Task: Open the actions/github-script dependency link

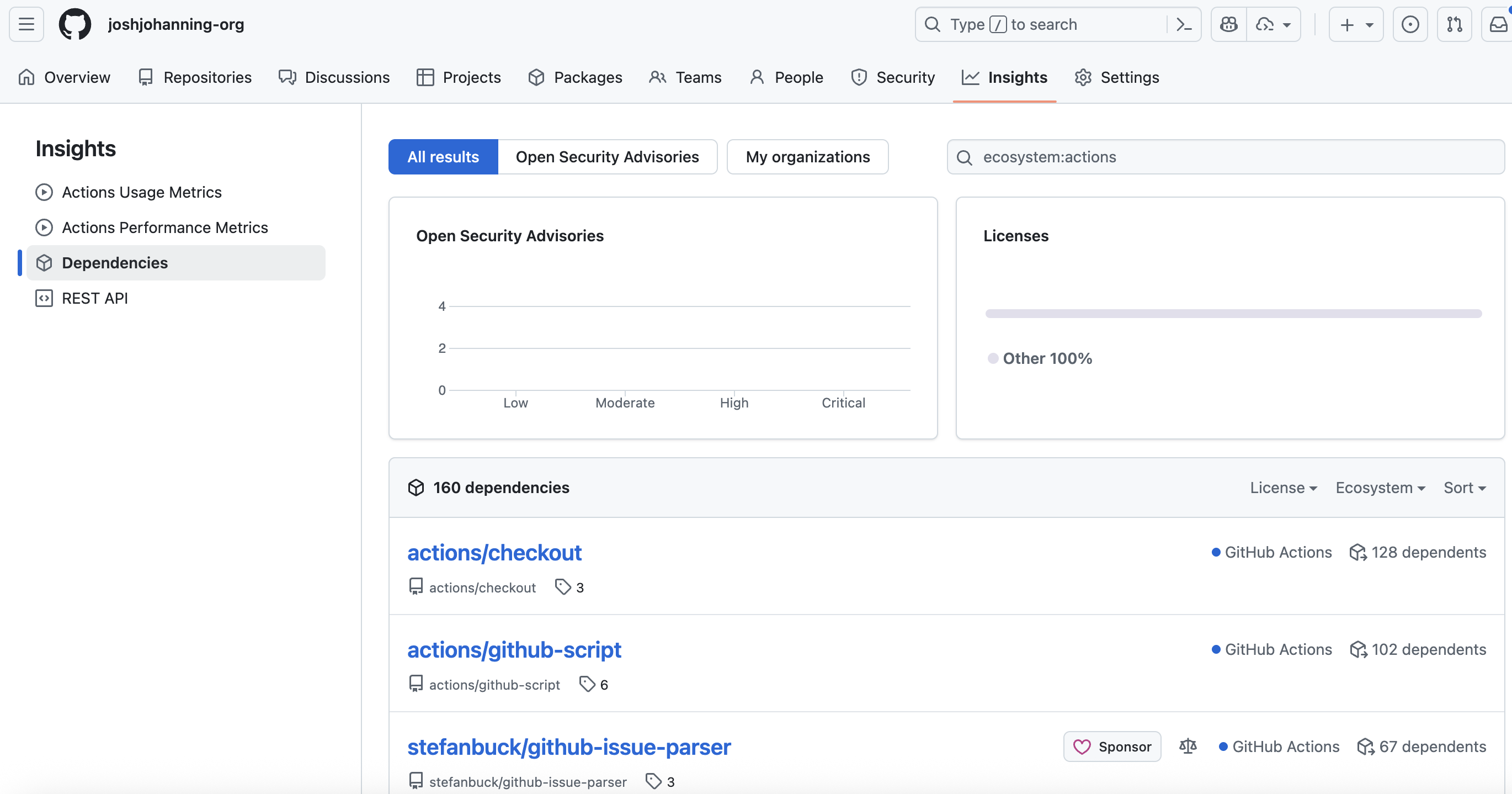Action: click(514, 649)
